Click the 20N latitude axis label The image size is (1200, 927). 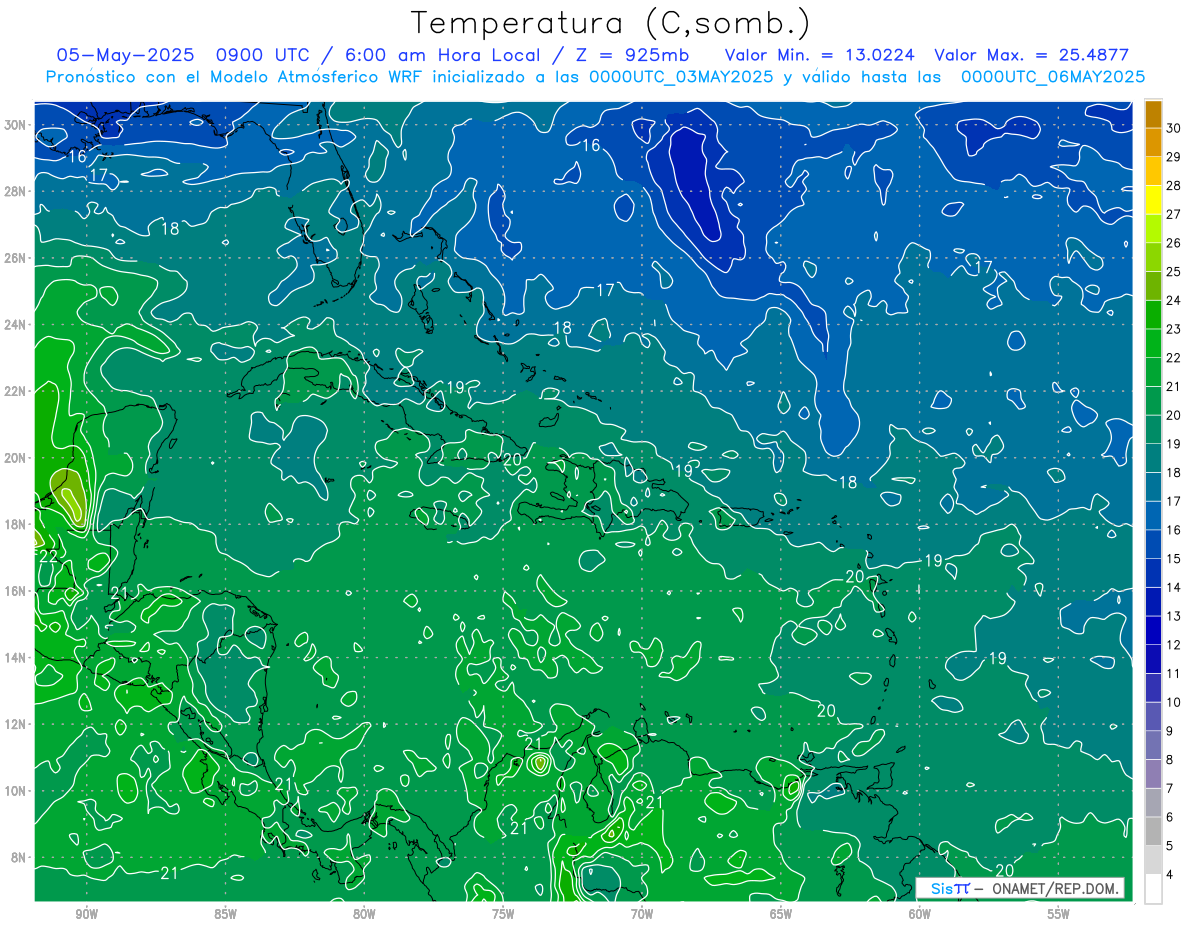point(16,458)
